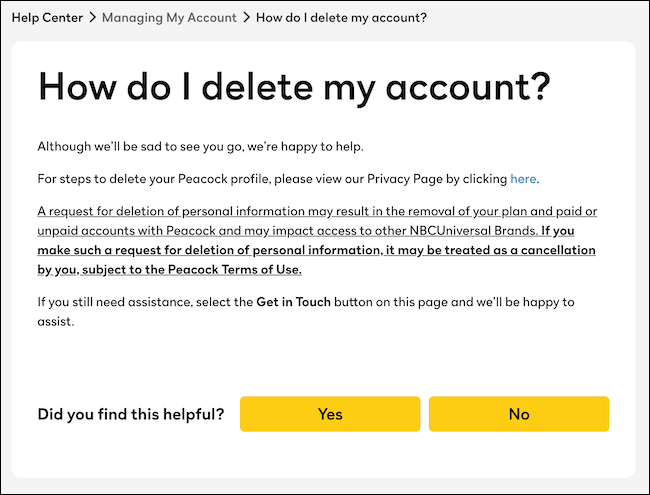The width and height of the screenshot is (650, 495).
Task: Click the current page breadcrumb title
Action: tap(343, 17)
